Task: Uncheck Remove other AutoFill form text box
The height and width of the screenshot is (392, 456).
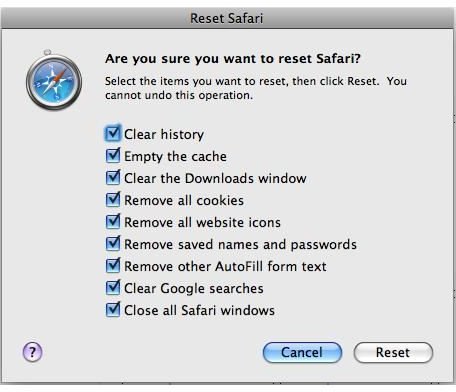Action: click(x=113, y=266)
